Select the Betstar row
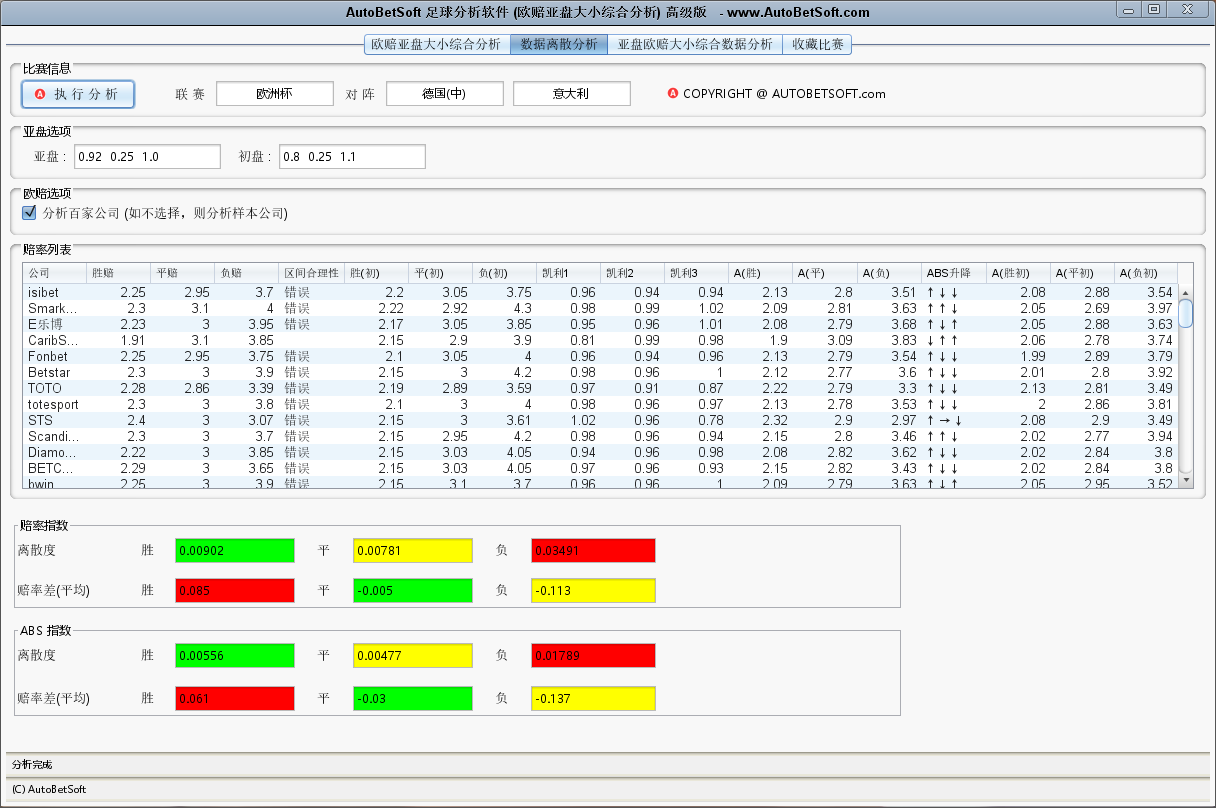Viewport: 1216px width, 808px height. click(600, 372)
